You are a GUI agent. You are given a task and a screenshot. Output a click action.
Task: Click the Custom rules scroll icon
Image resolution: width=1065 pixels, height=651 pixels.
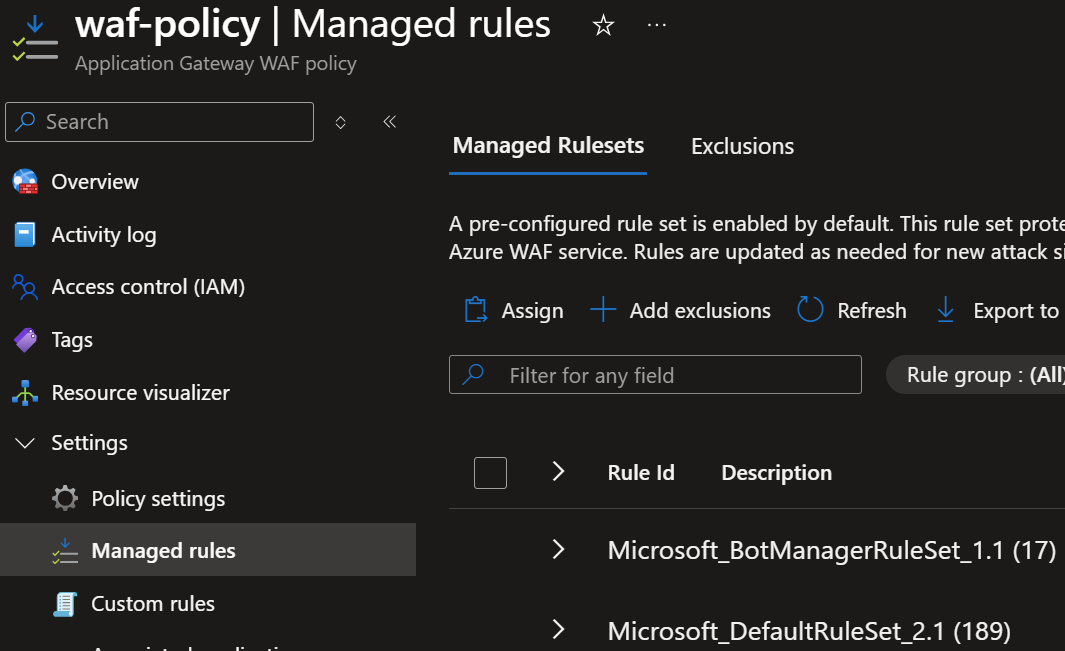(x=65, y=603)
